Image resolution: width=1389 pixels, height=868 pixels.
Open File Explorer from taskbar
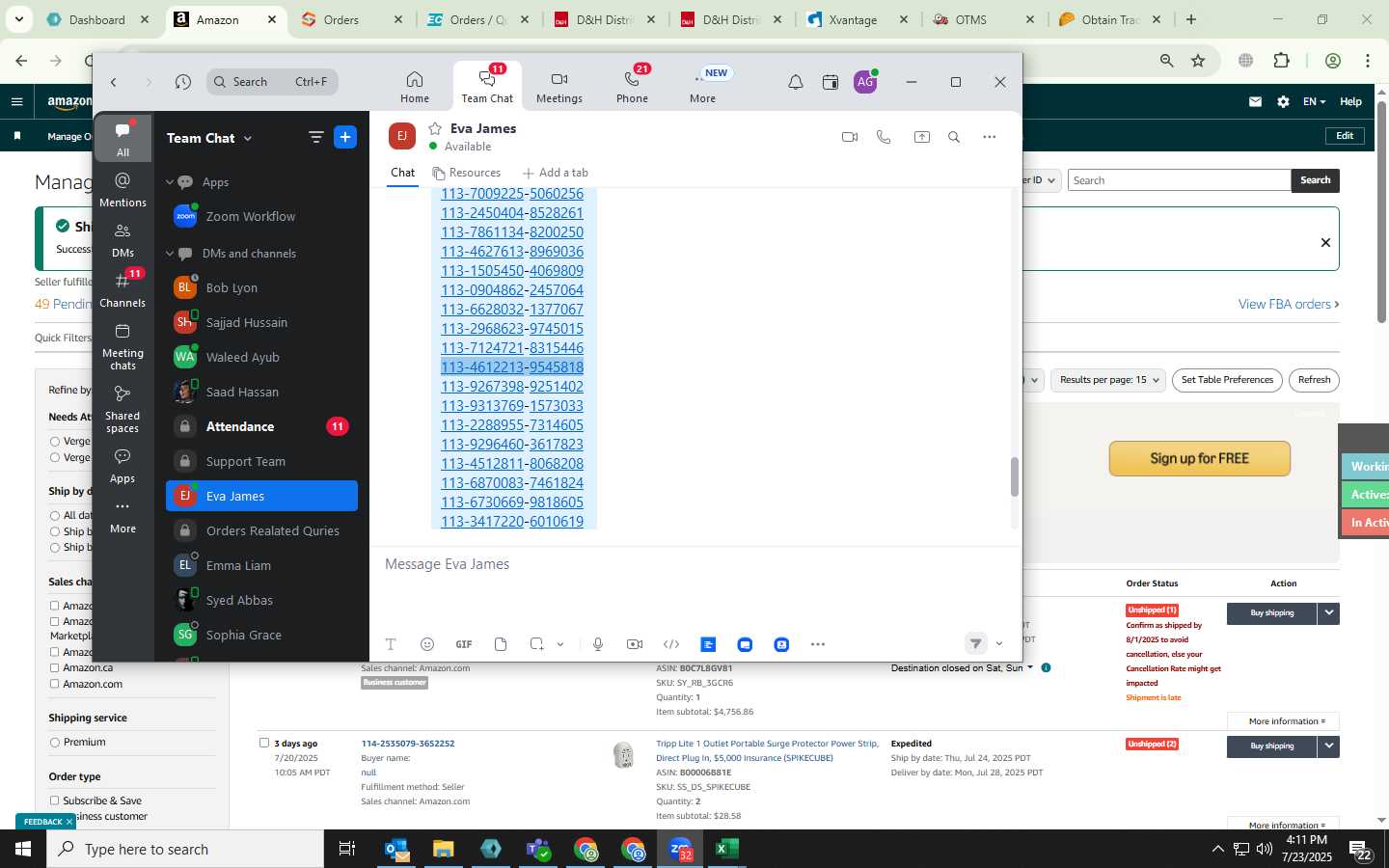[x=443, y=849]
